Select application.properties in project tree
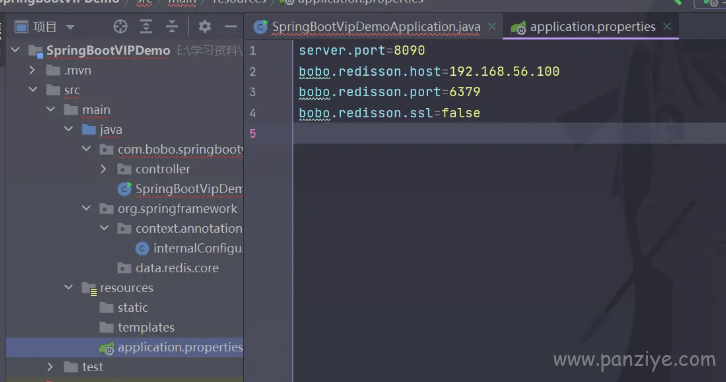Screen dimensions: 726x382 pyautogui.click(x=180, y=347)
